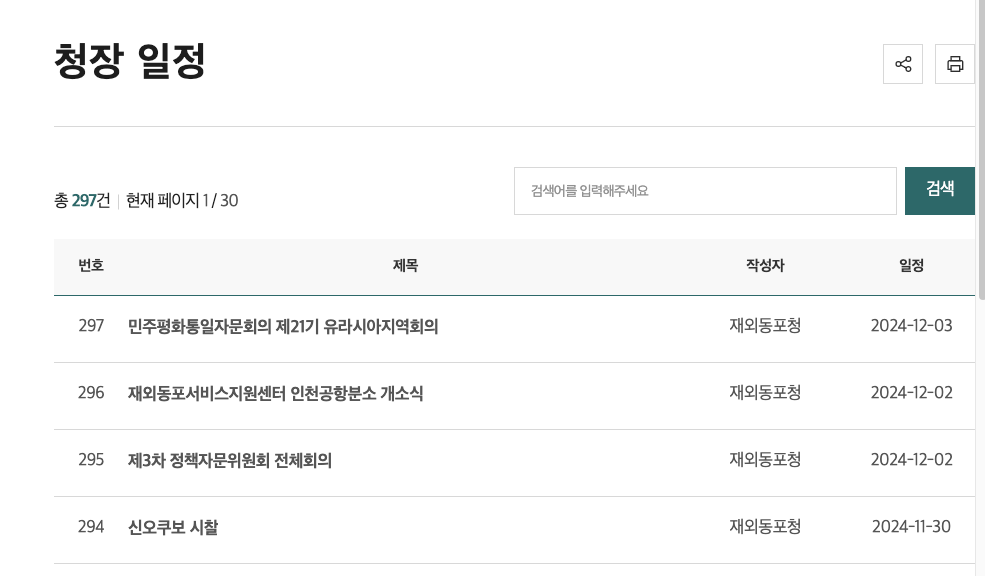The image size is (985, 576).
Task: Focus the 검색어를 입력해주세요 search field
Action: (705, 191)
